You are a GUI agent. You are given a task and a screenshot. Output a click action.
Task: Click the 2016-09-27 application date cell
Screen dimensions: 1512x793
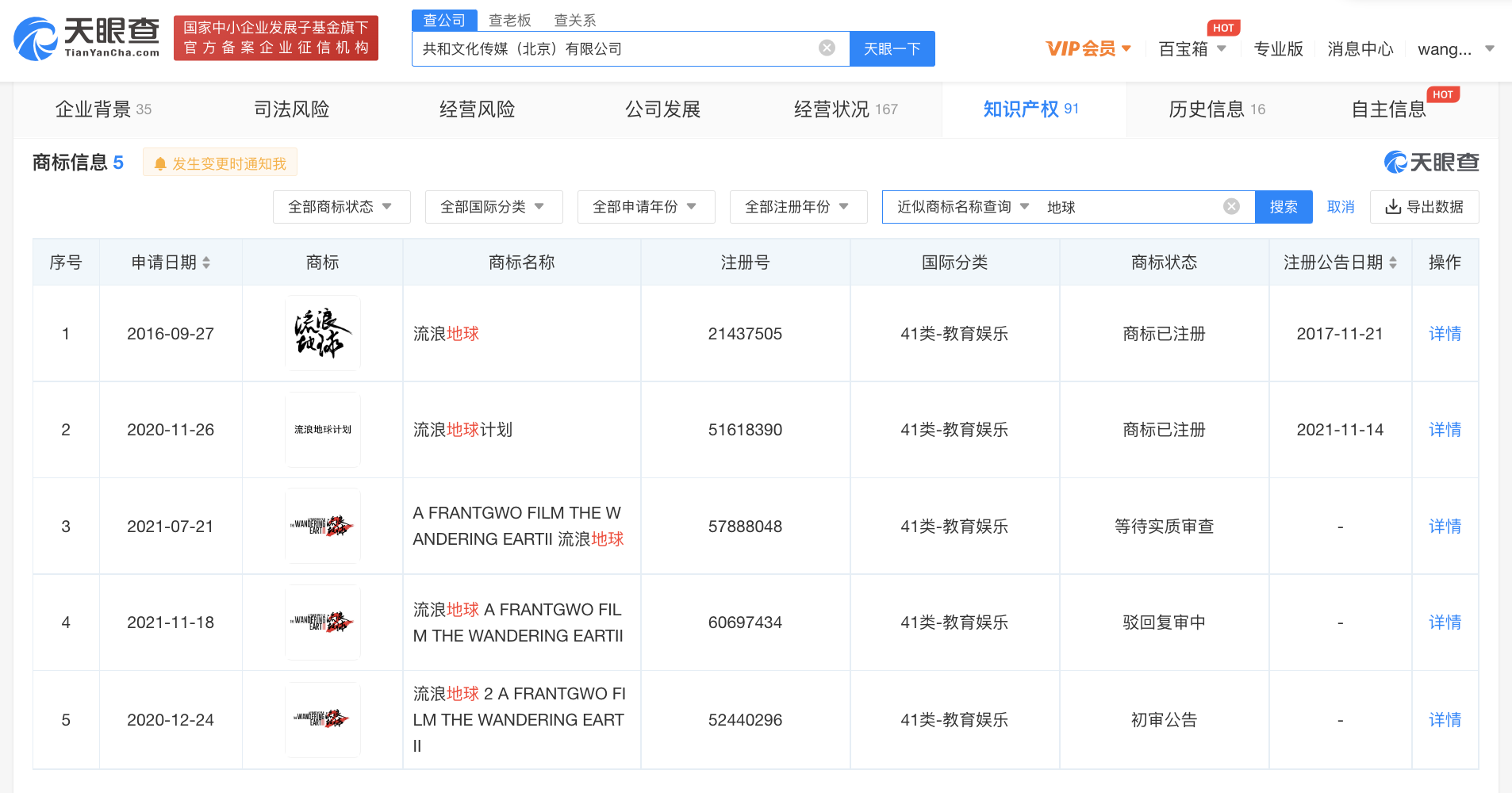coord(171,334)
